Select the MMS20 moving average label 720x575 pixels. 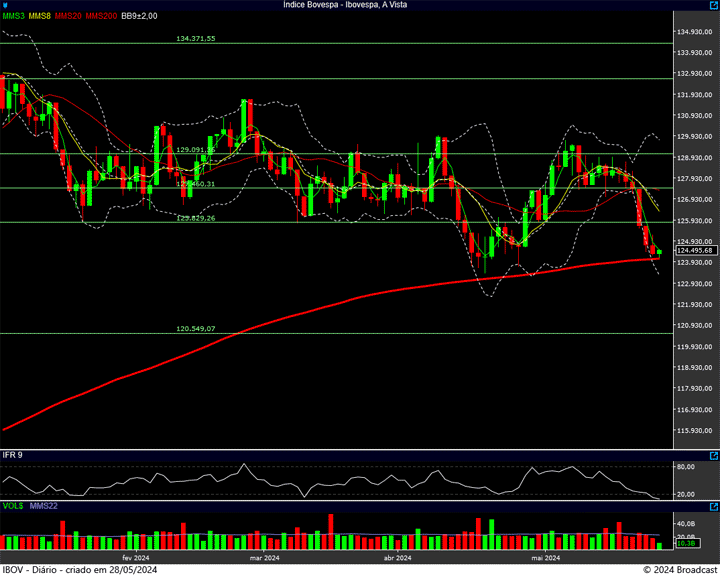click(68, 17)
